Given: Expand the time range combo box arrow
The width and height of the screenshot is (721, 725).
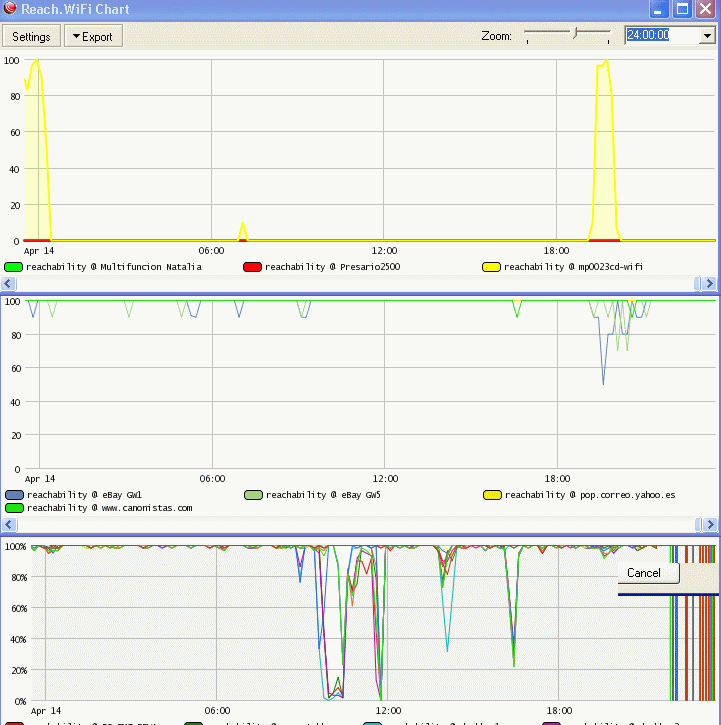Looking at the screenshot, I should pyautogui.click(x=707, y=35).
